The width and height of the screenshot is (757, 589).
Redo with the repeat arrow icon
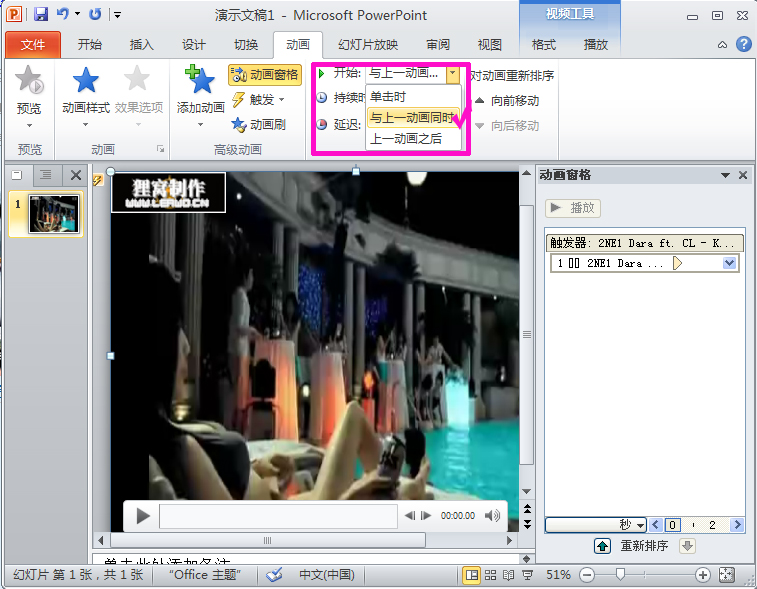[x=95, y=14]
